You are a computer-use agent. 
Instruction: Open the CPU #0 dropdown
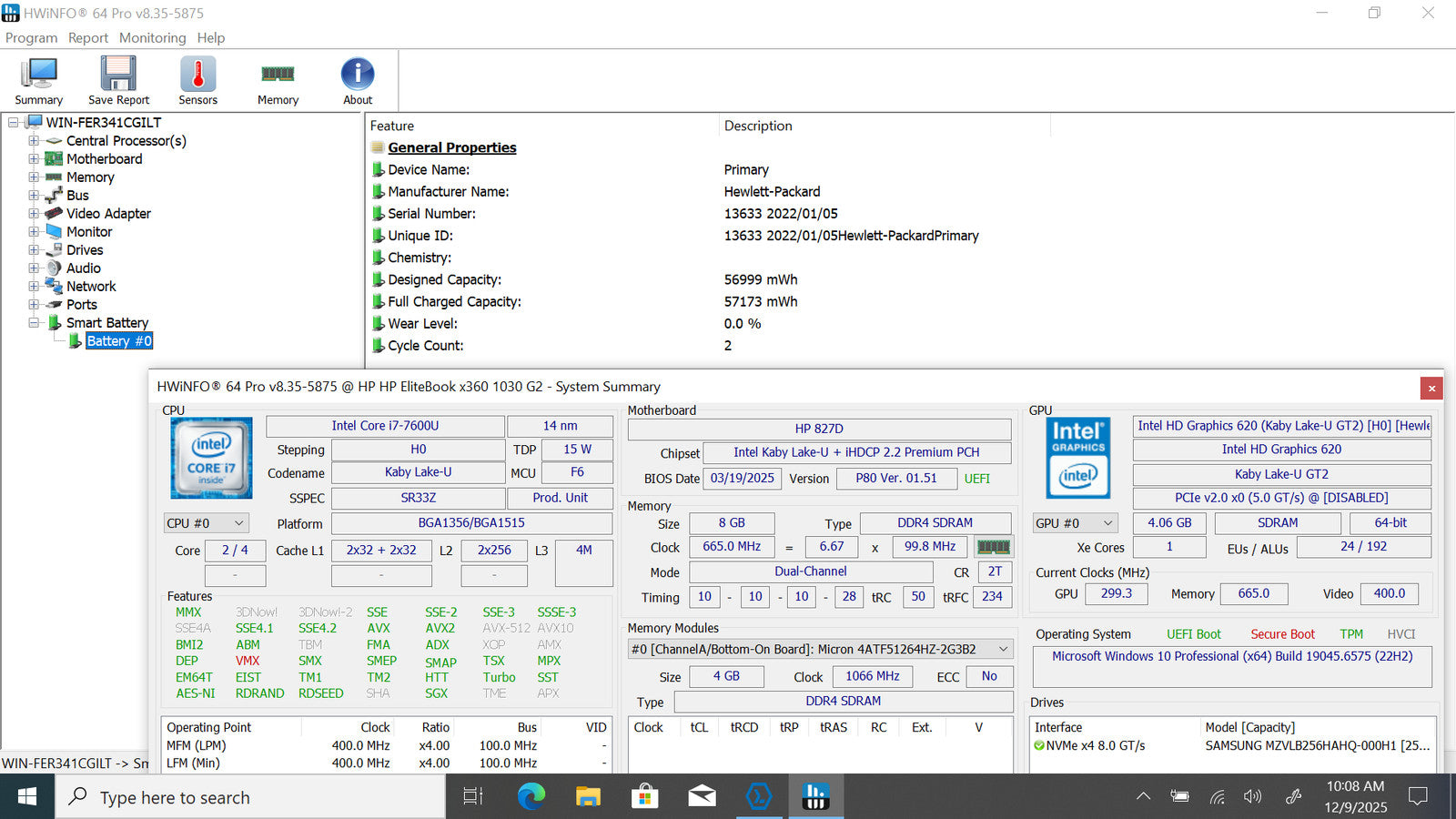[x=207, y=523]
